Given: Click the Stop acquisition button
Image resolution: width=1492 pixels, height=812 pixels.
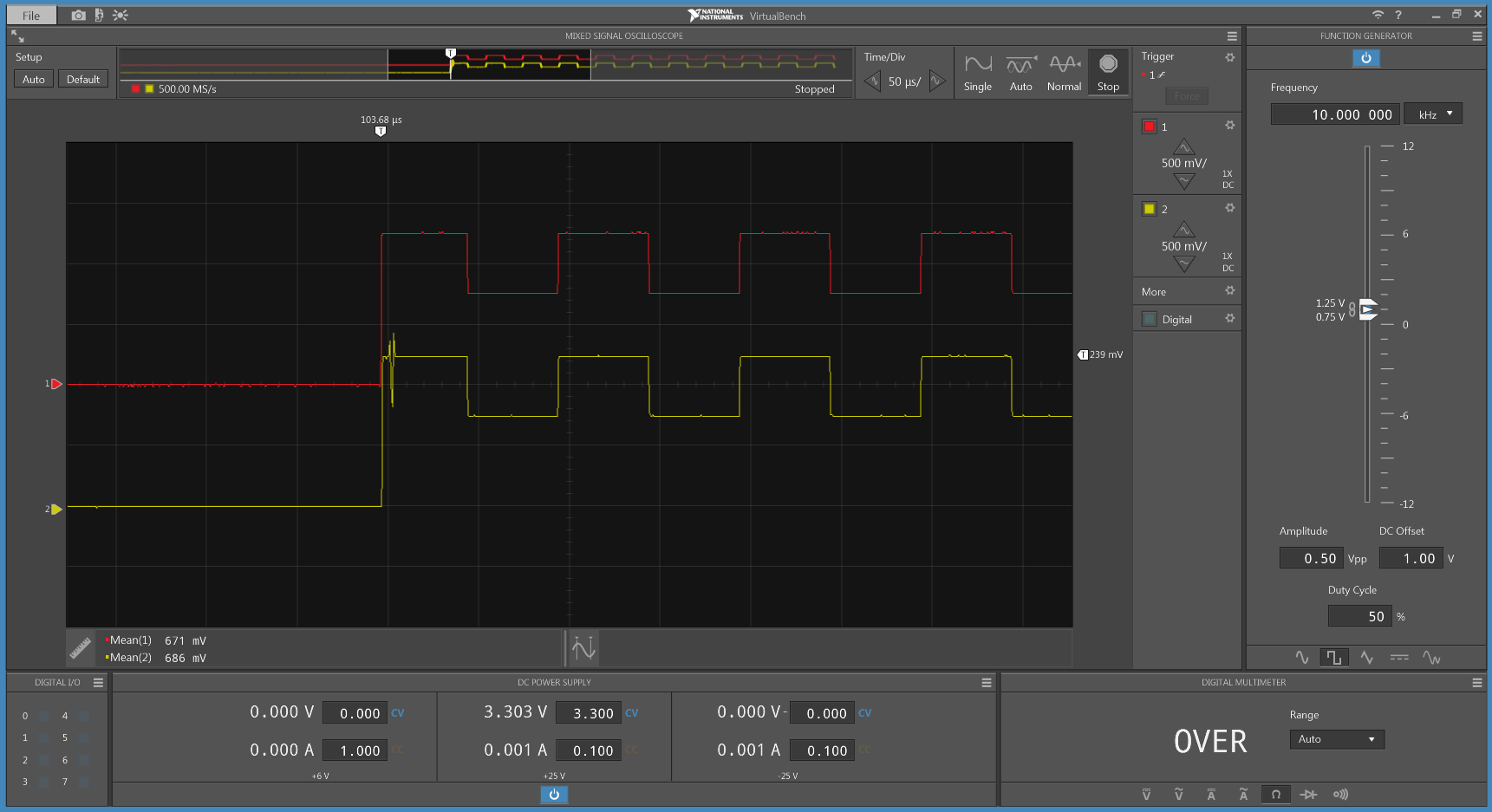Looking at the screenshot, I should tap(1108, 74).
